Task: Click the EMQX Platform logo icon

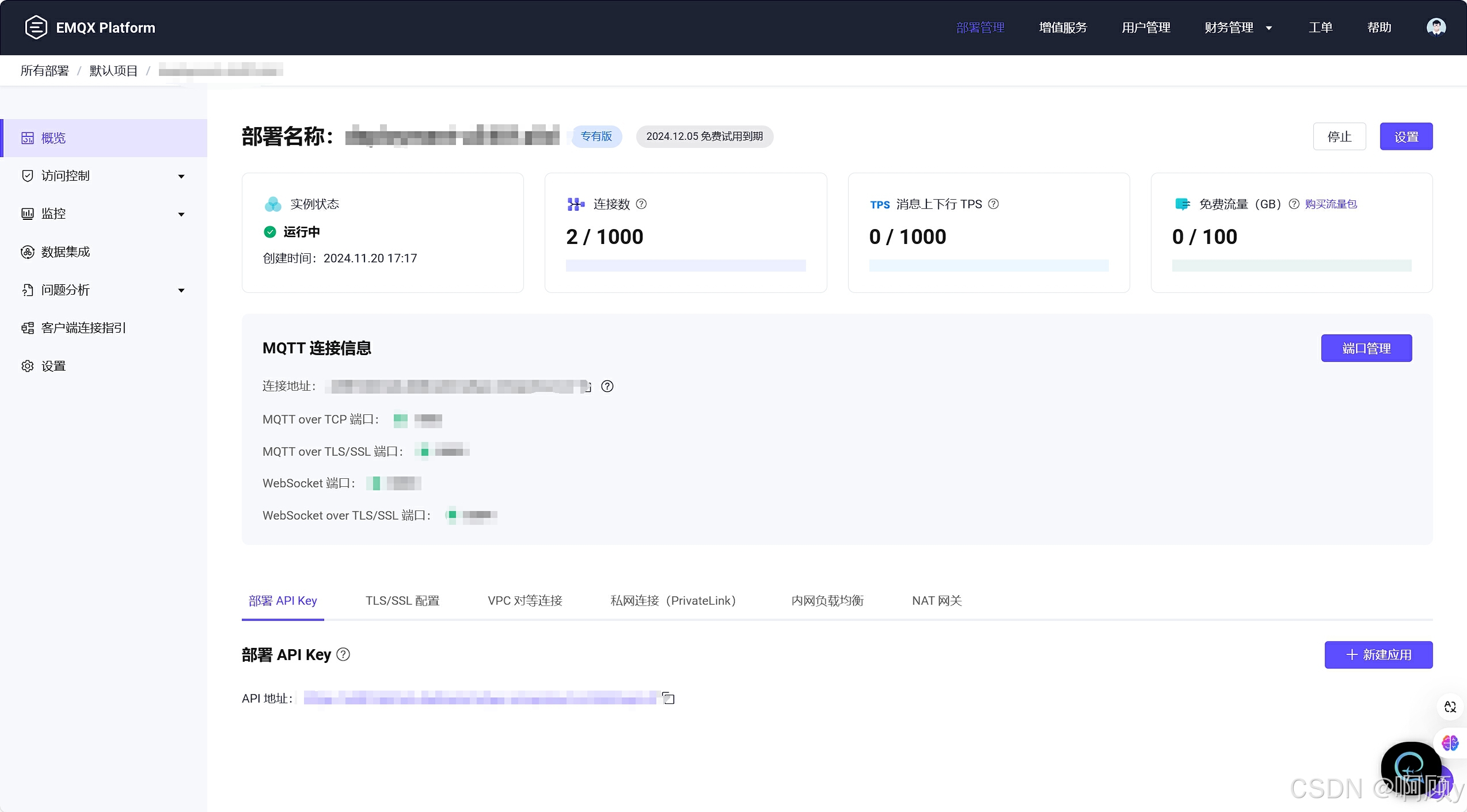Action: click(36, 28)
